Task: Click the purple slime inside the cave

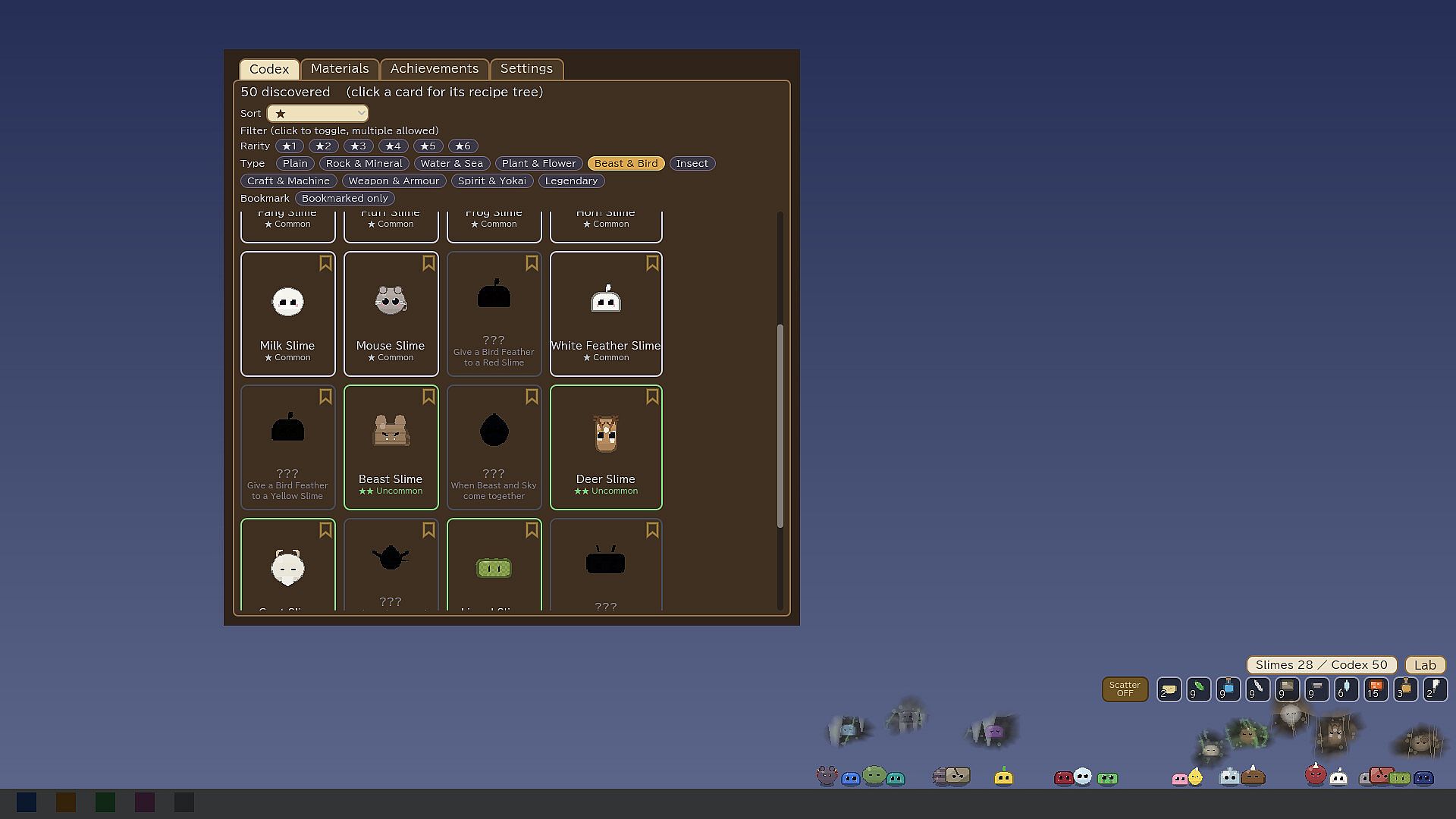Action: 994,732
